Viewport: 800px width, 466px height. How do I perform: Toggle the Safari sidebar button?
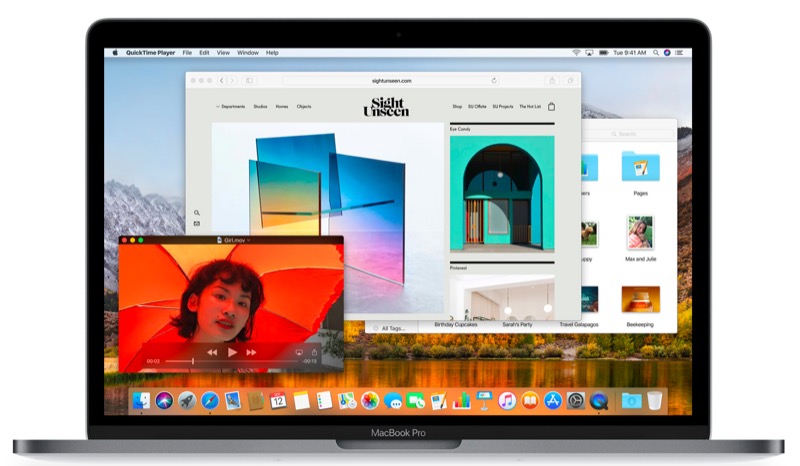click(249, 80)
